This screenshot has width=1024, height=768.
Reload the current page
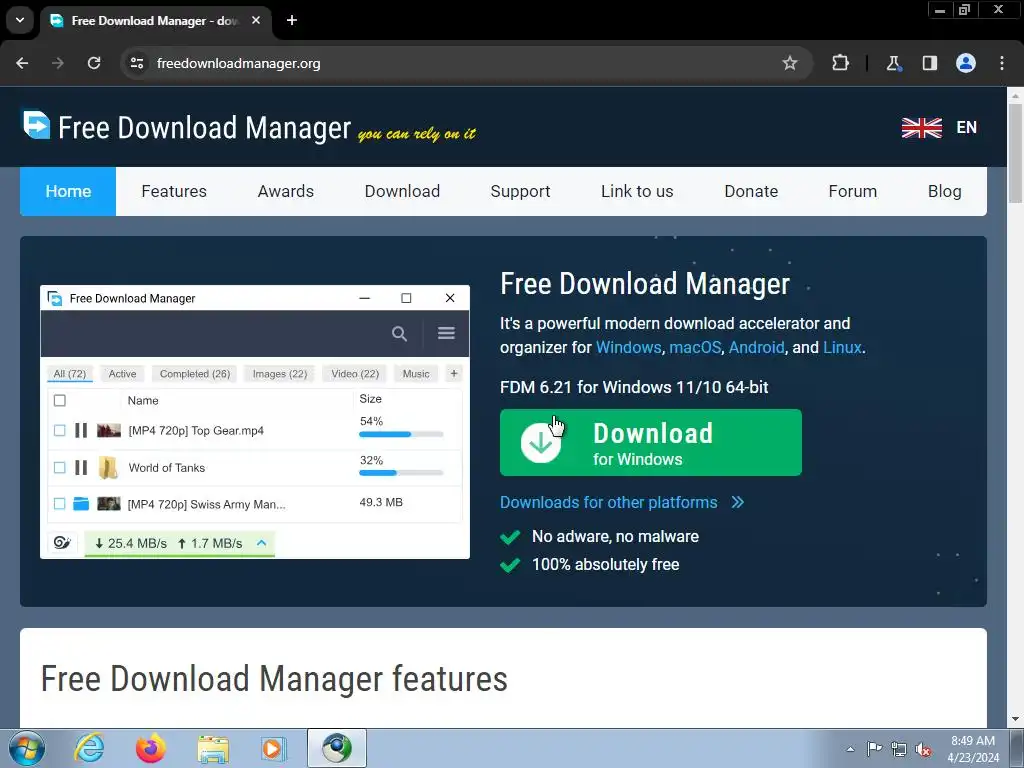pyautogui.click(x=94, y=63)
